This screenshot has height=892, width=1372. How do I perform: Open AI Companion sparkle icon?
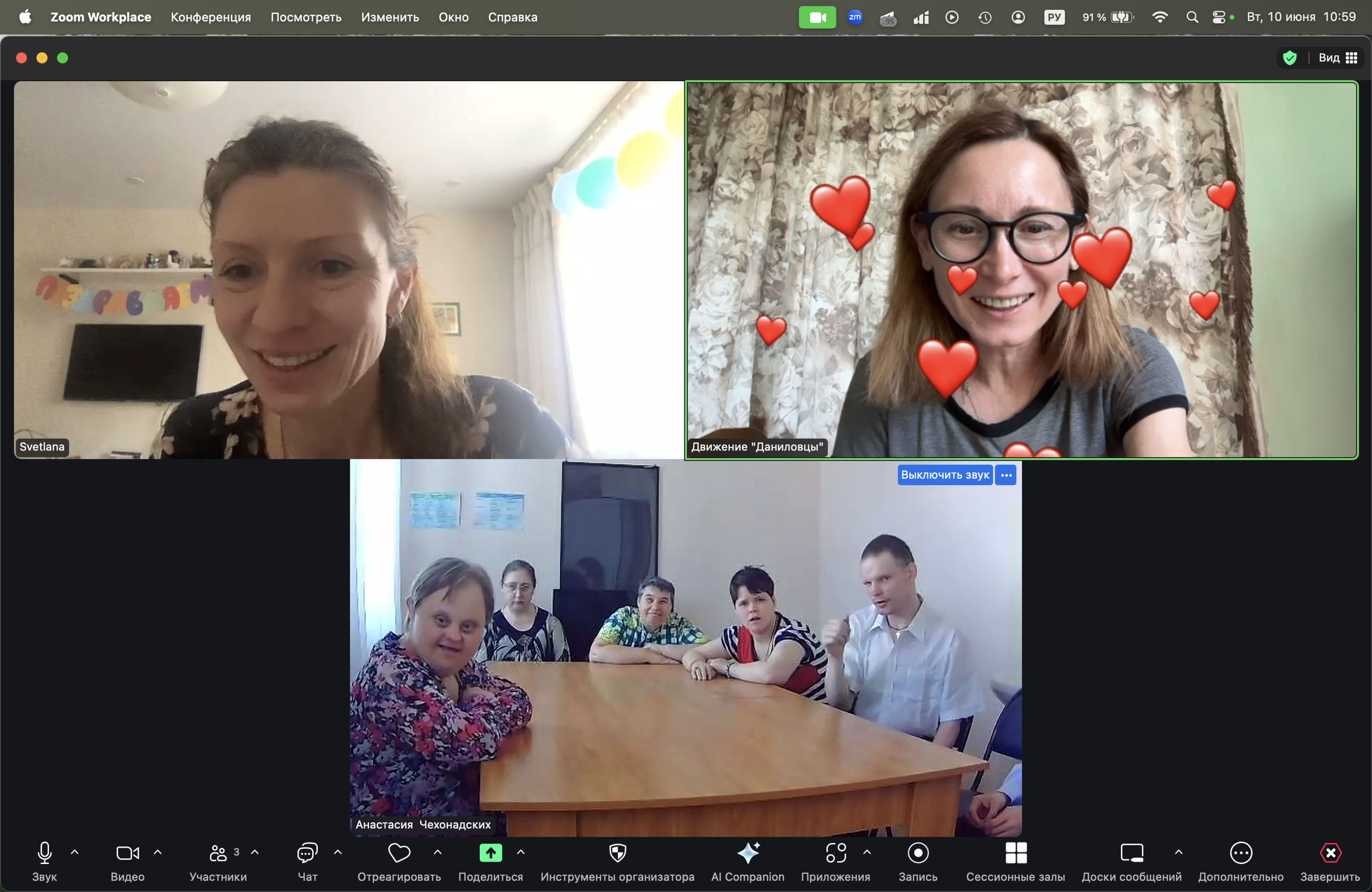[747, 854]
